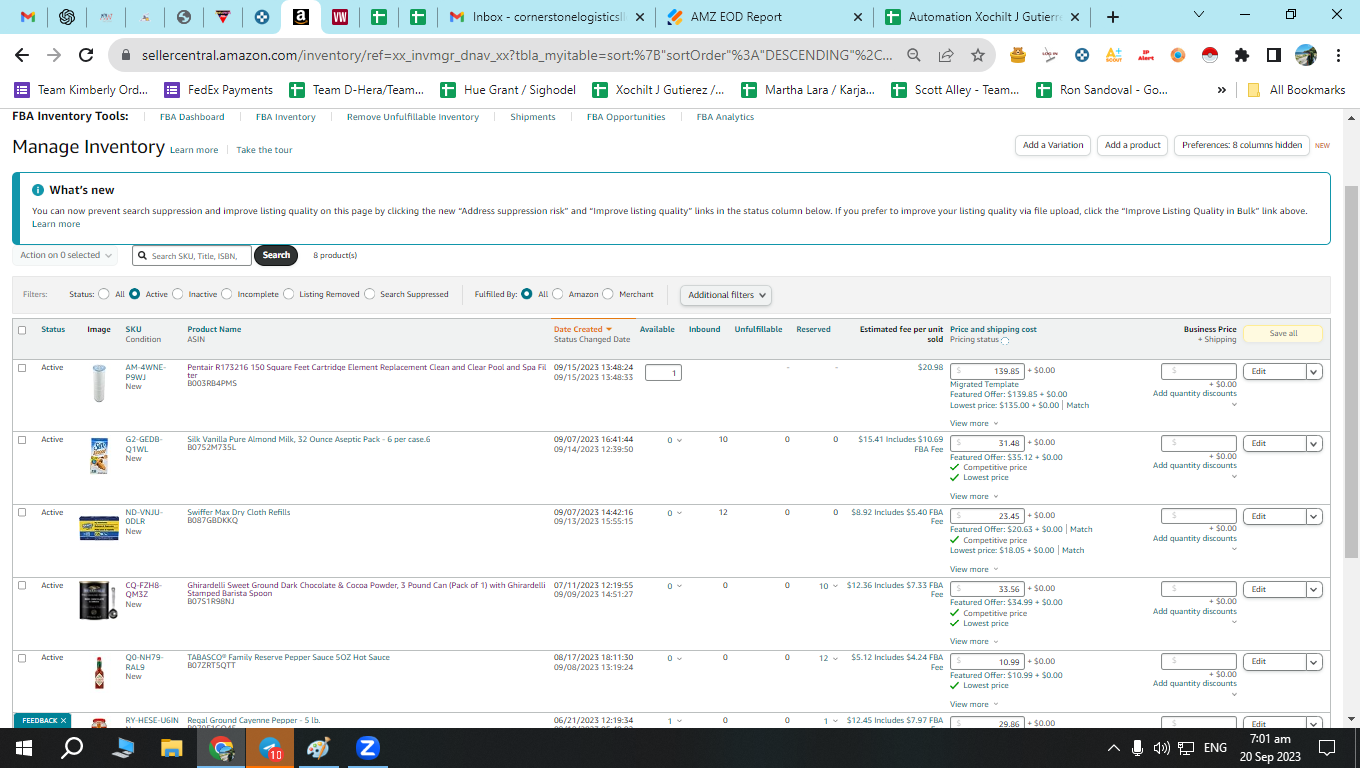Open the Edit dropdown arrow for Pentair row
Viewport: 1360px width, 768px height.
point(1314,371)
